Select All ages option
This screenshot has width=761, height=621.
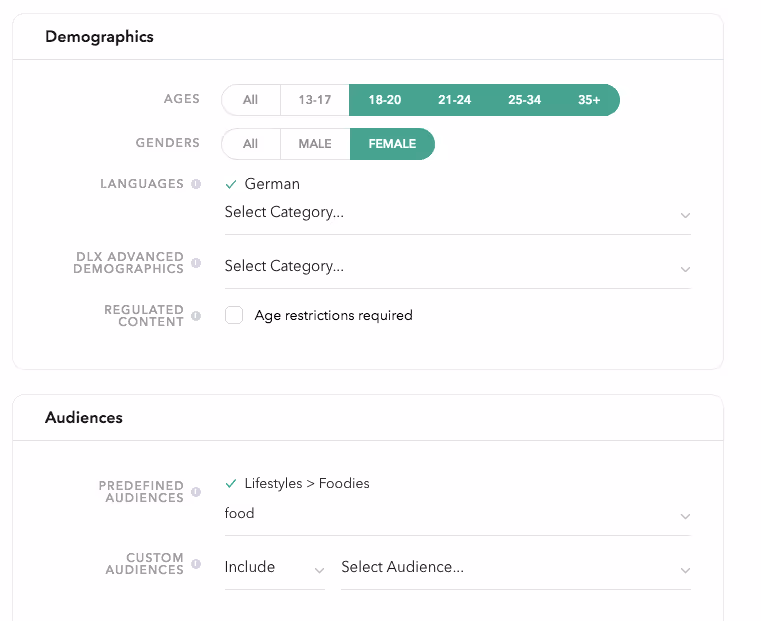tap(250, 100)
